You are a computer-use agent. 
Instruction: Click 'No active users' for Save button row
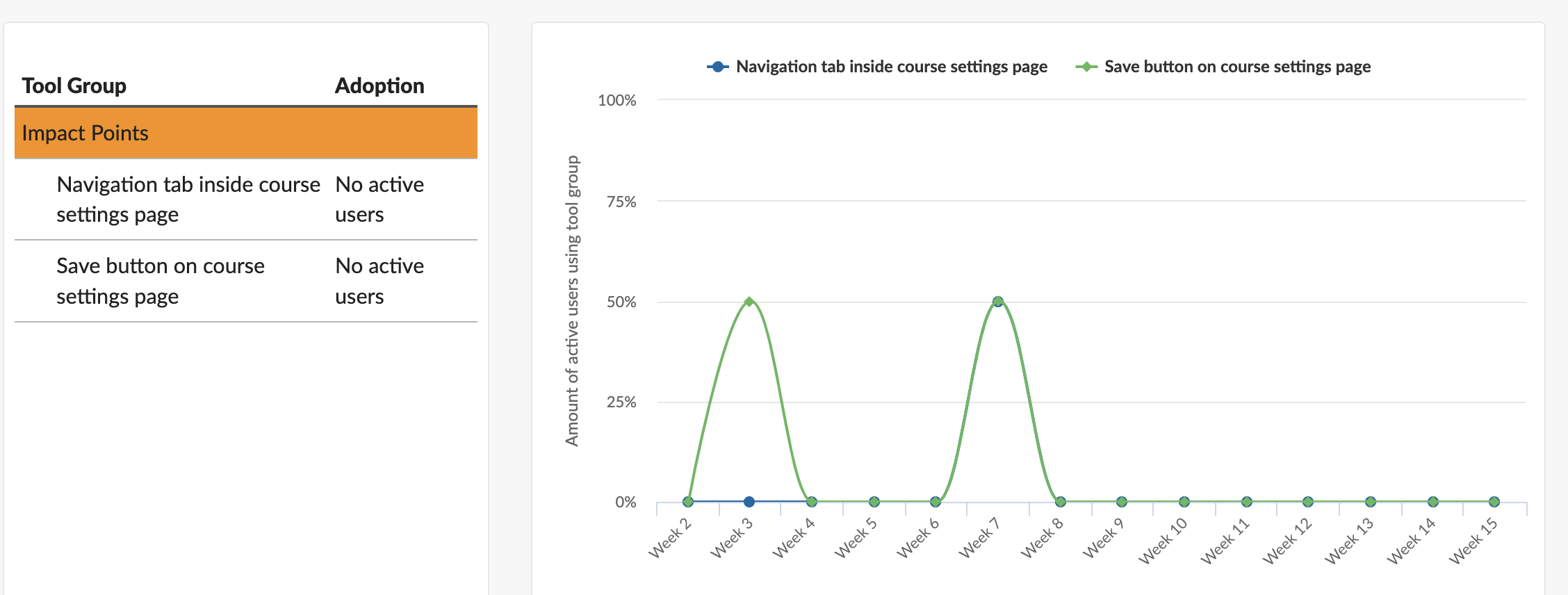click(x=379, y=281)
